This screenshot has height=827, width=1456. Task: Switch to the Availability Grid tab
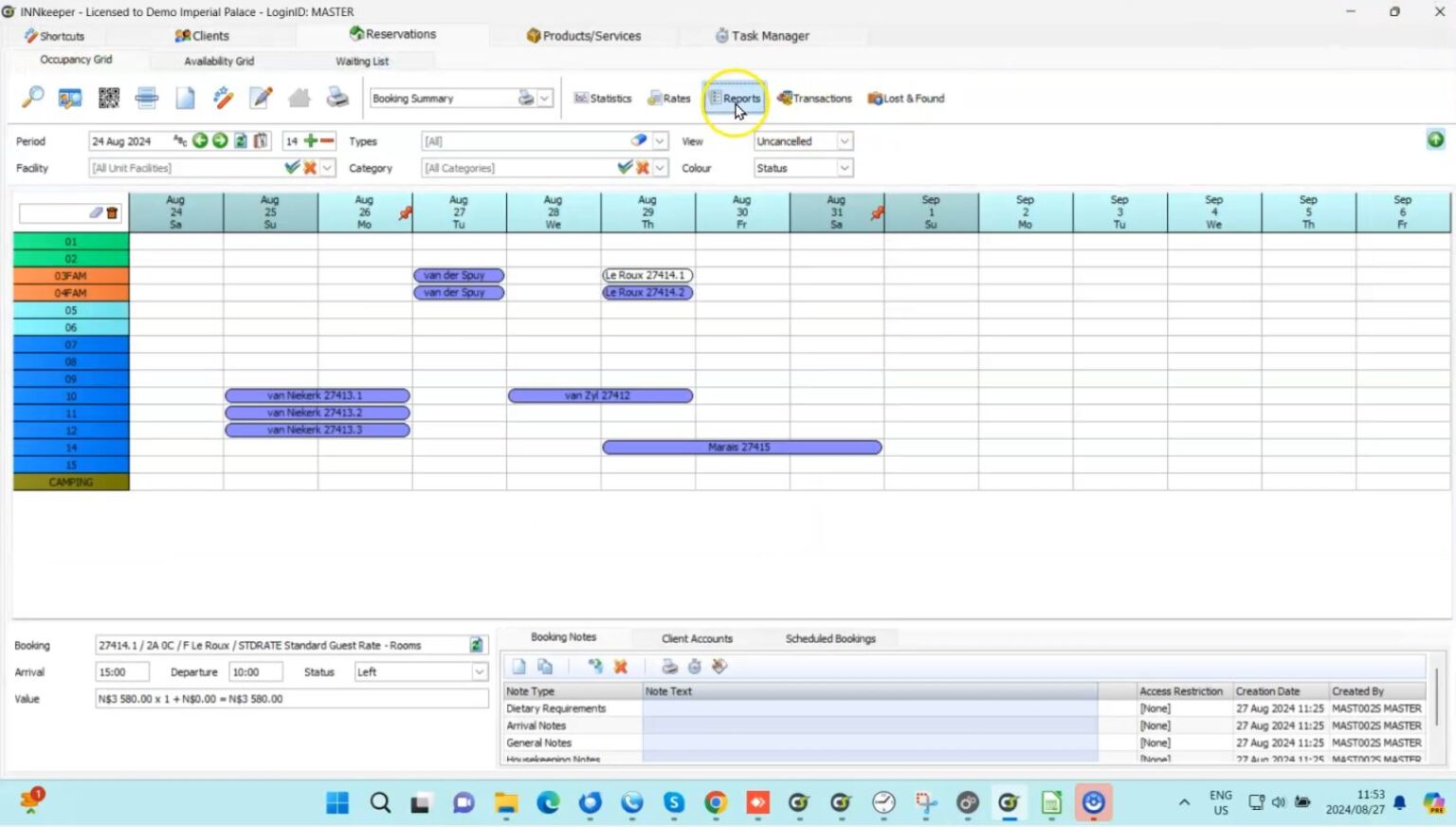(x=218, y=61)
